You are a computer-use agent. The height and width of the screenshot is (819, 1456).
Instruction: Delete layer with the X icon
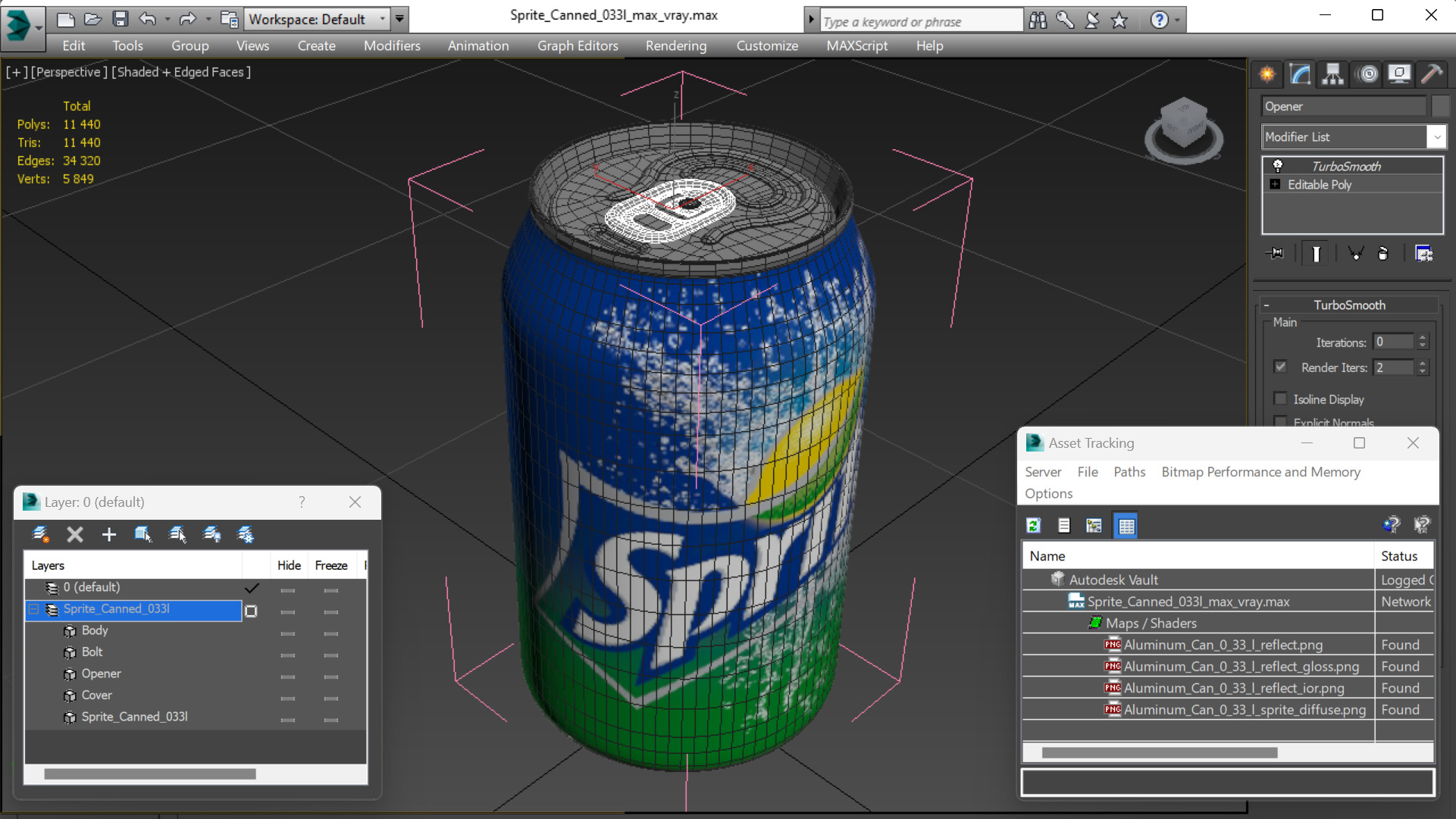75,534
